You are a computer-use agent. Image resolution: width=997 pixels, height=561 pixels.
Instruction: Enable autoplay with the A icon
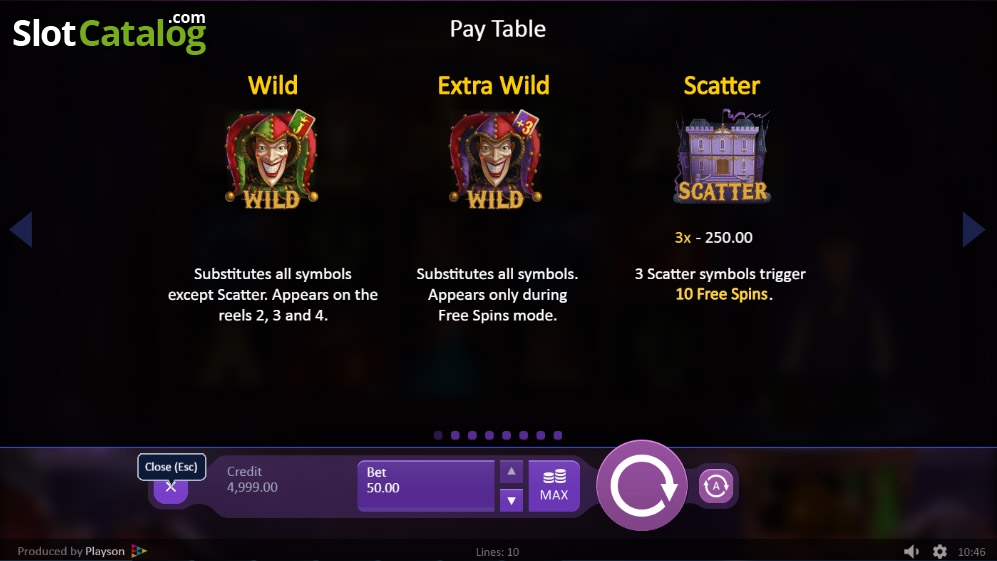(x=715, y=486)
